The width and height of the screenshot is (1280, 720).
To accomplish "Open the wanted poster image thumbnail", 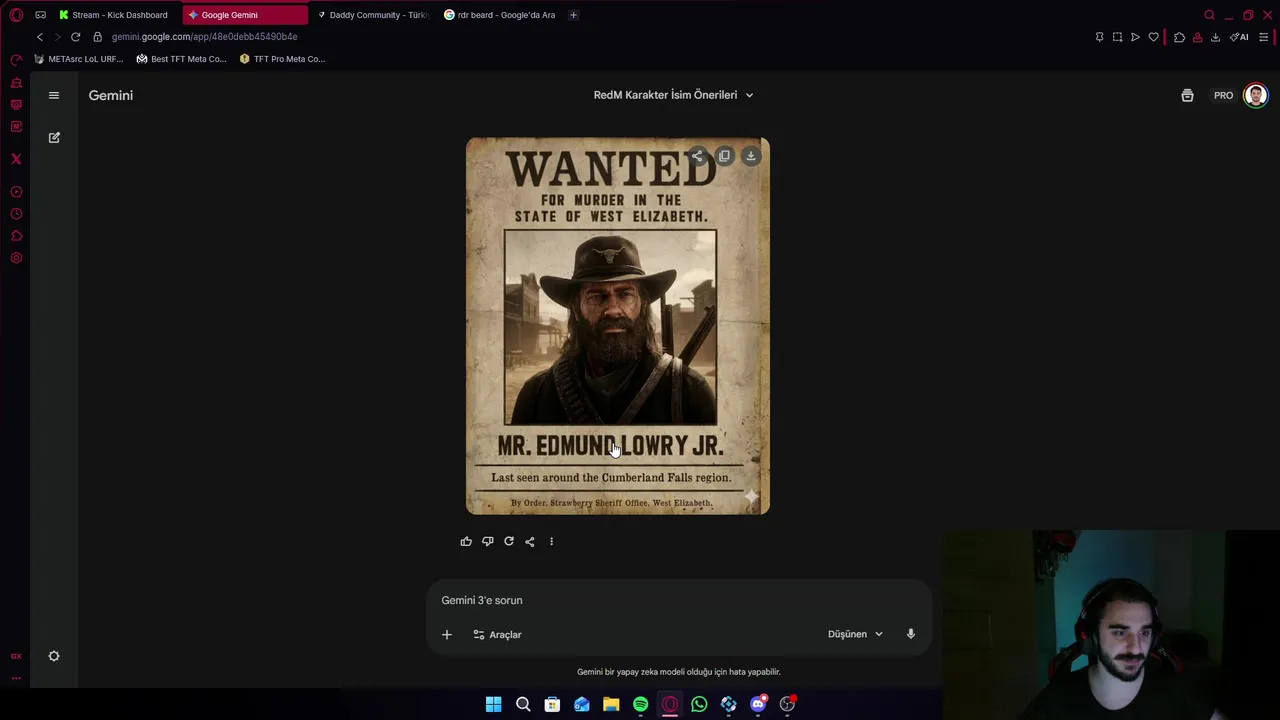I will point(618,326).
